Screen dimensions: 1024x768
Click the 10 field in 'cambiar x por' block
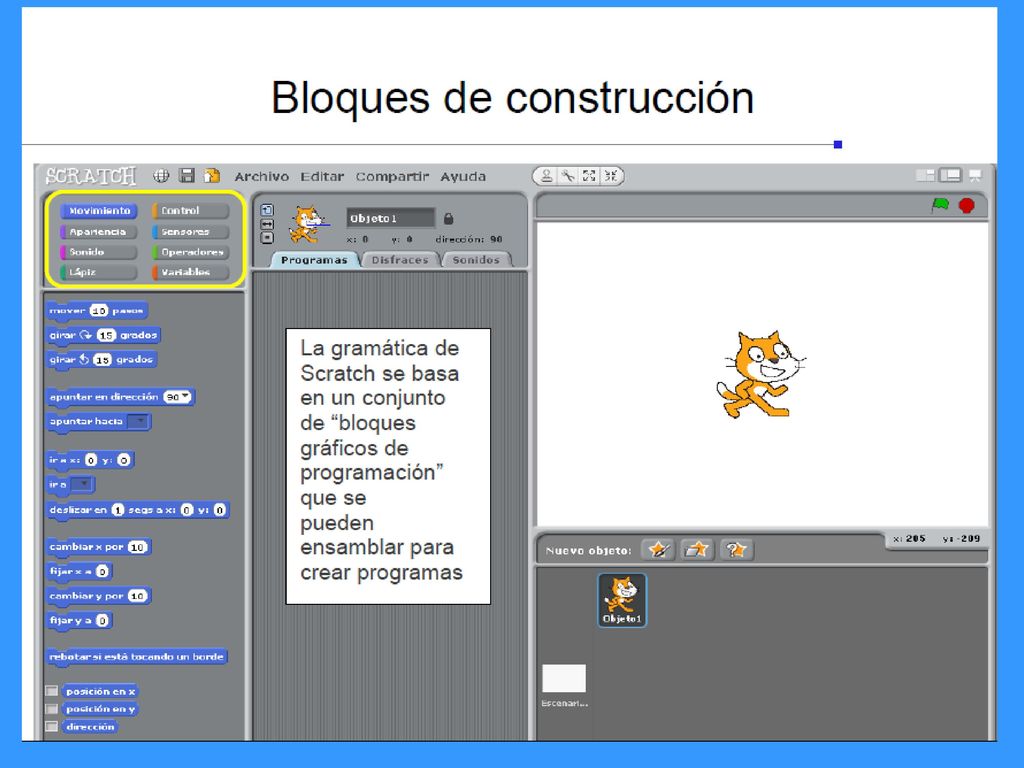click(x=137, y=547)
